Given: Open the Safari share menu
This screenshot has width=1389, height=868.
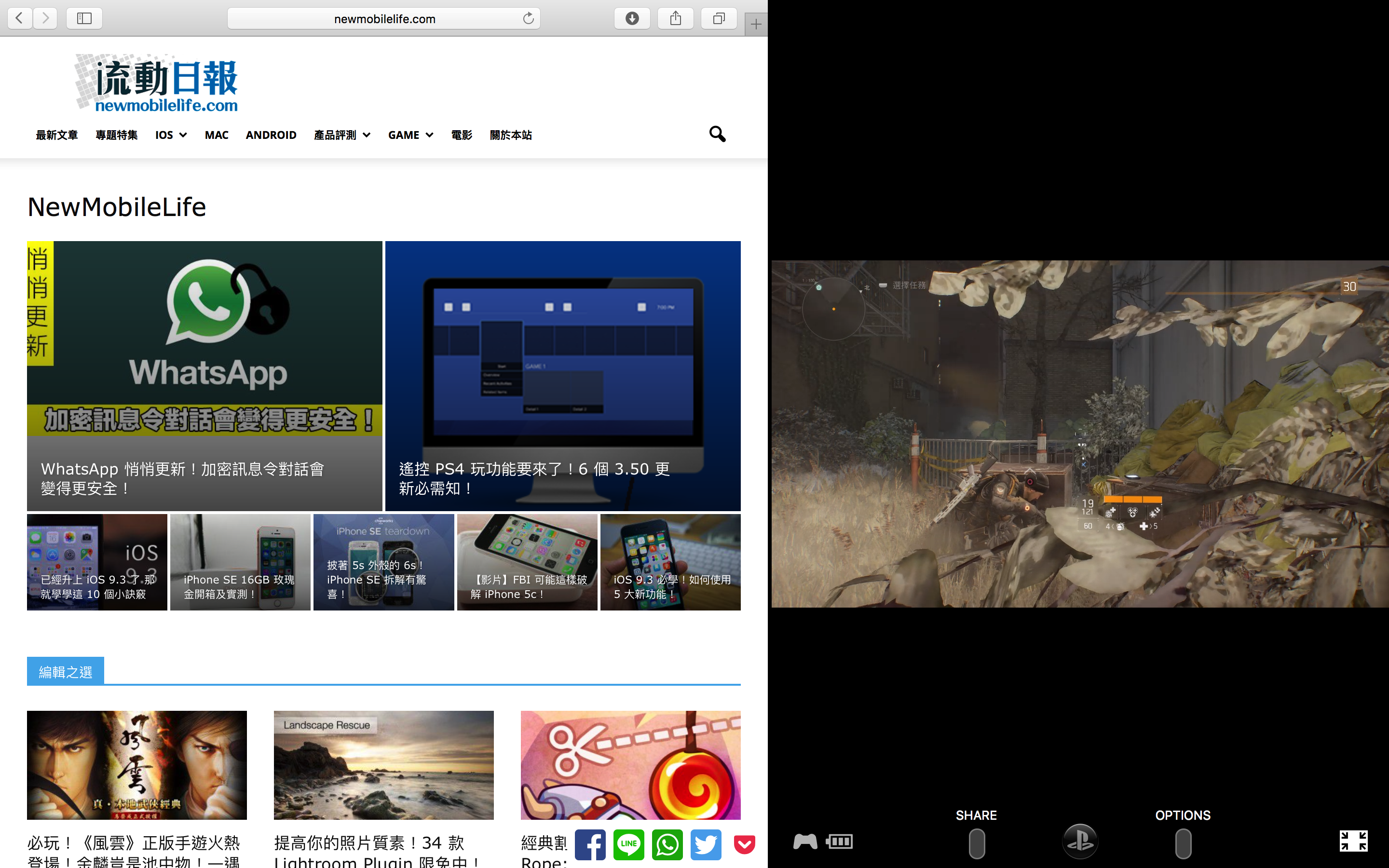Looking at the screenshot, I should coord(676,18).
